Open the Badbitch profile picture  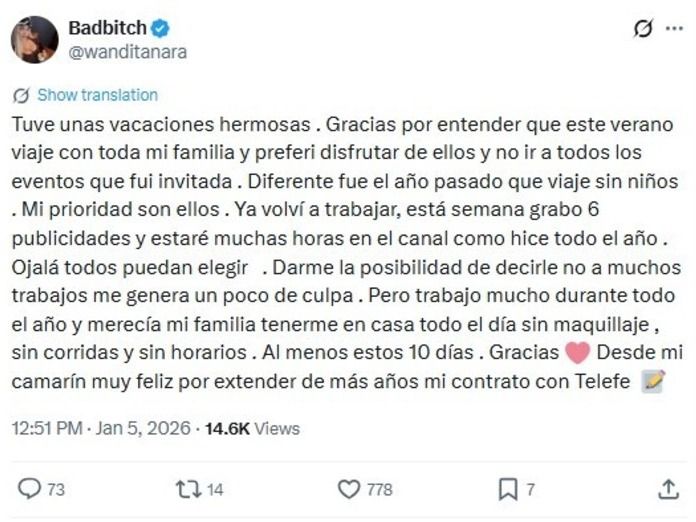pyautogui.click(x=34, y=40)
